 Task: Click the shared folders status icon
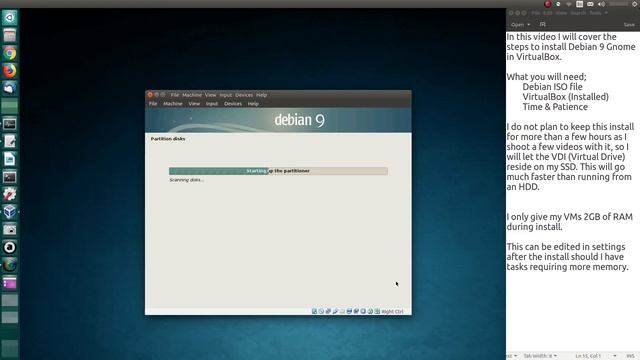342,311
